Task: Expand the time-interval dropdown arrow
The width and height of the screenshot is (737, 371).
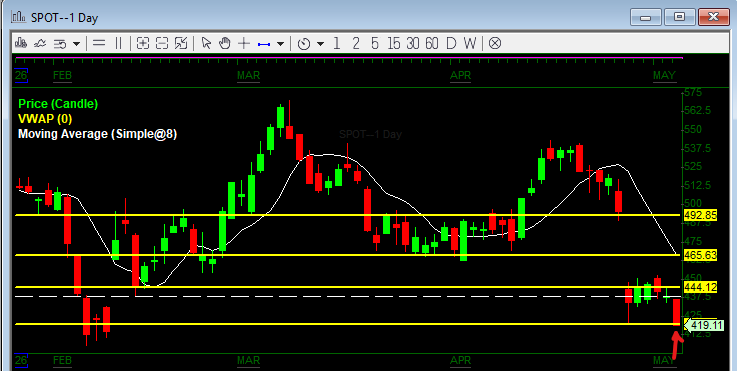Action: click(321, 44)
